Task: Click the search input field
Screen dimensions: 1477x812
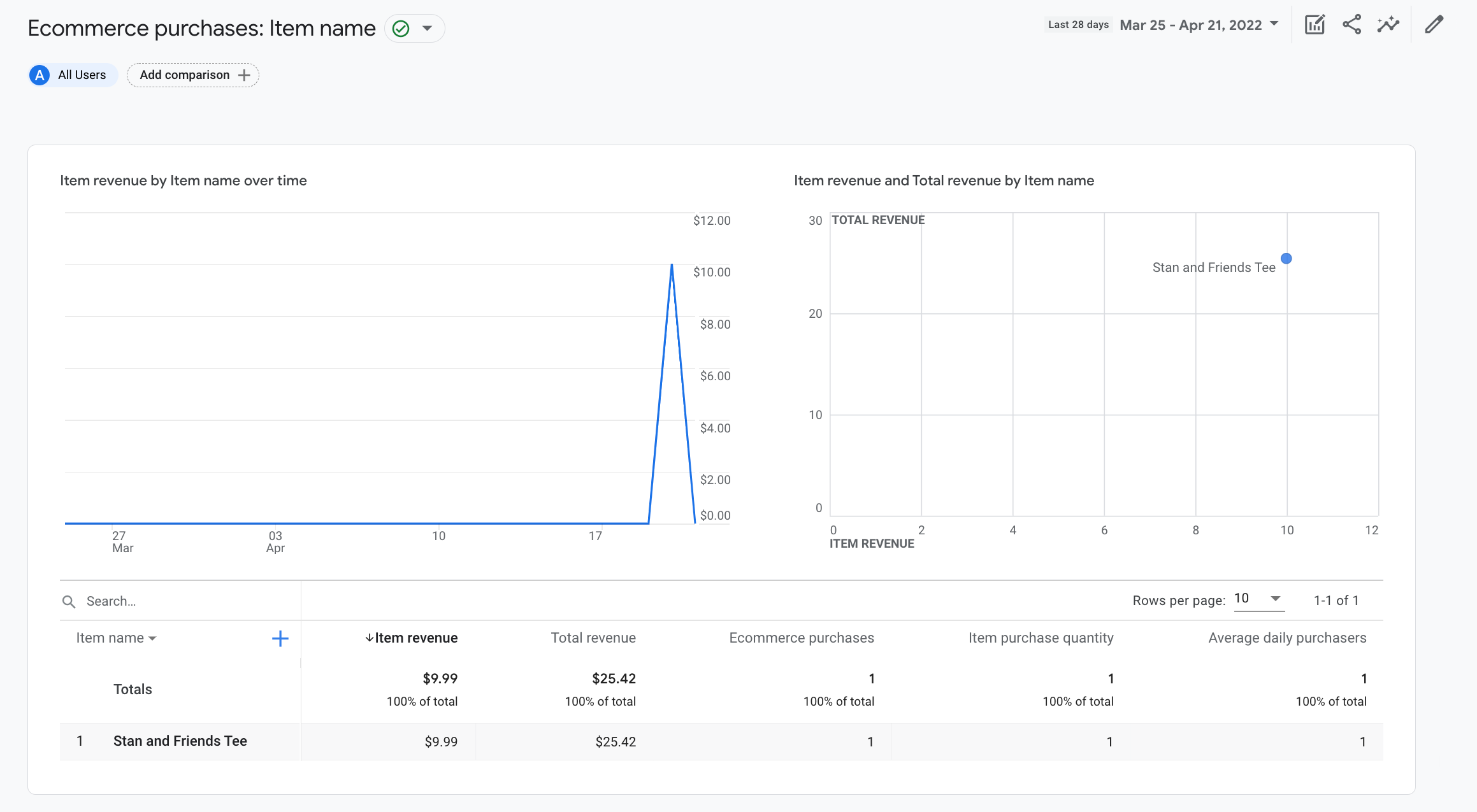Action: click(180, 602)
